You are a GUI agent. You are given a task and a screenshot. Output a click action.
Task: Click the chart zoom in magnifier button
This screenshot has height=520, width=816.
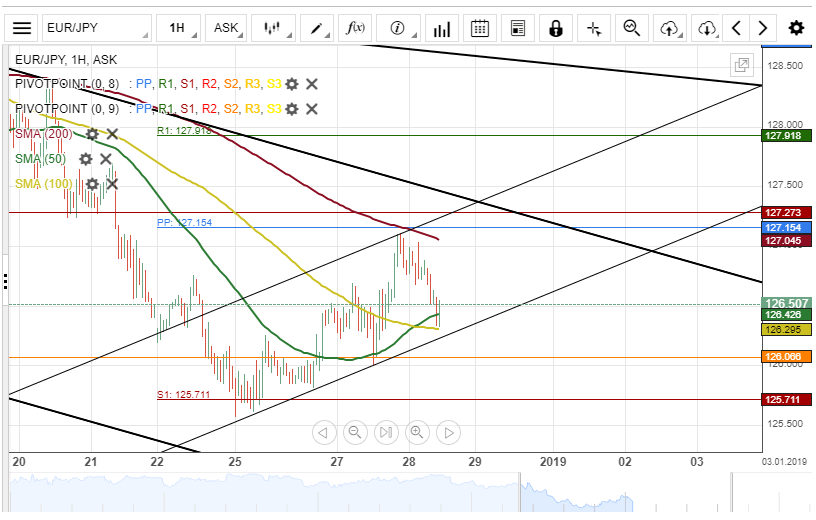tap(417, 433)
